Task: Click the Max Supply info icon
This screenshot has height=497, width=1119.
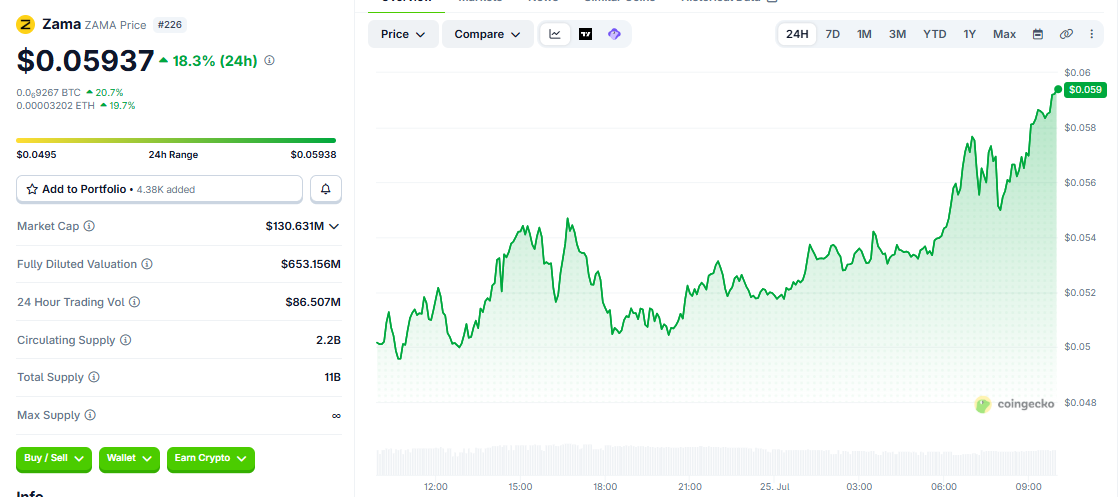Action: [x=90, y=415]
